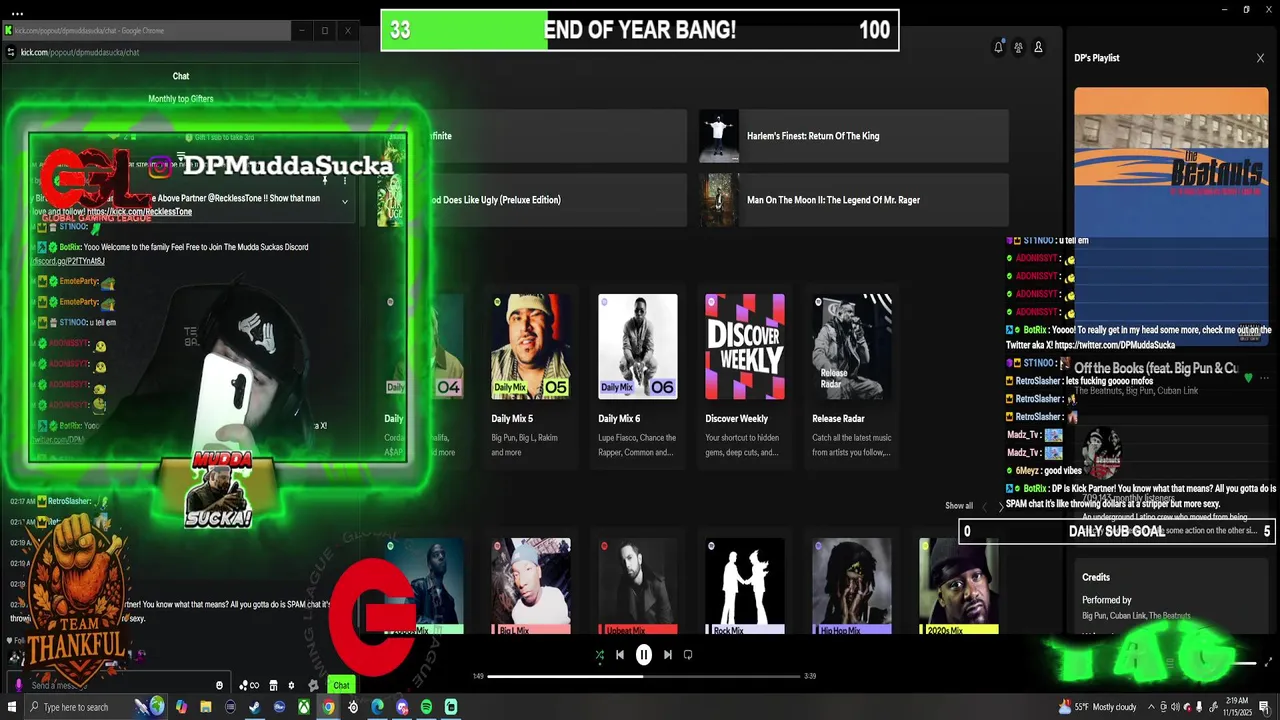Open the Kick chat emoji picker
1280x720 pixels.
[220, 685]
